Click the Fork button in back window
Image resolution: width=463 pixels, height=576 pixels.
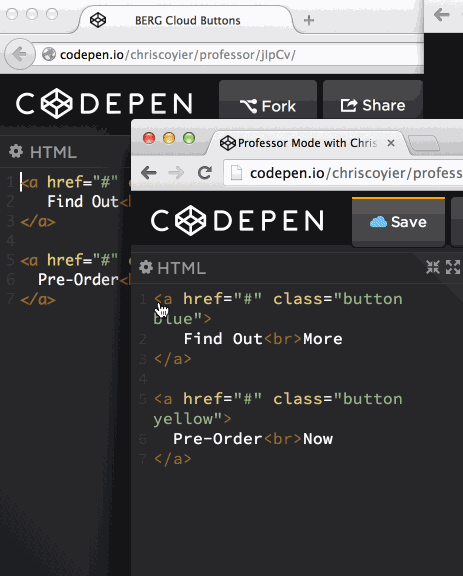pos(268,100)
